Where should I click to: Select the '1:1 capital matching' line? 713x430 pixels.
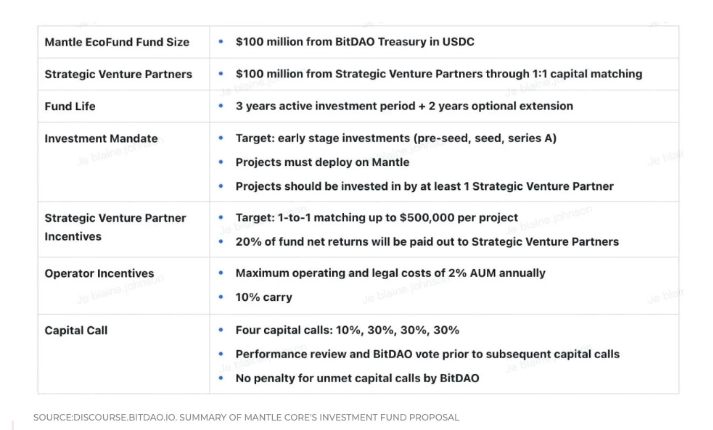[439, 74]
